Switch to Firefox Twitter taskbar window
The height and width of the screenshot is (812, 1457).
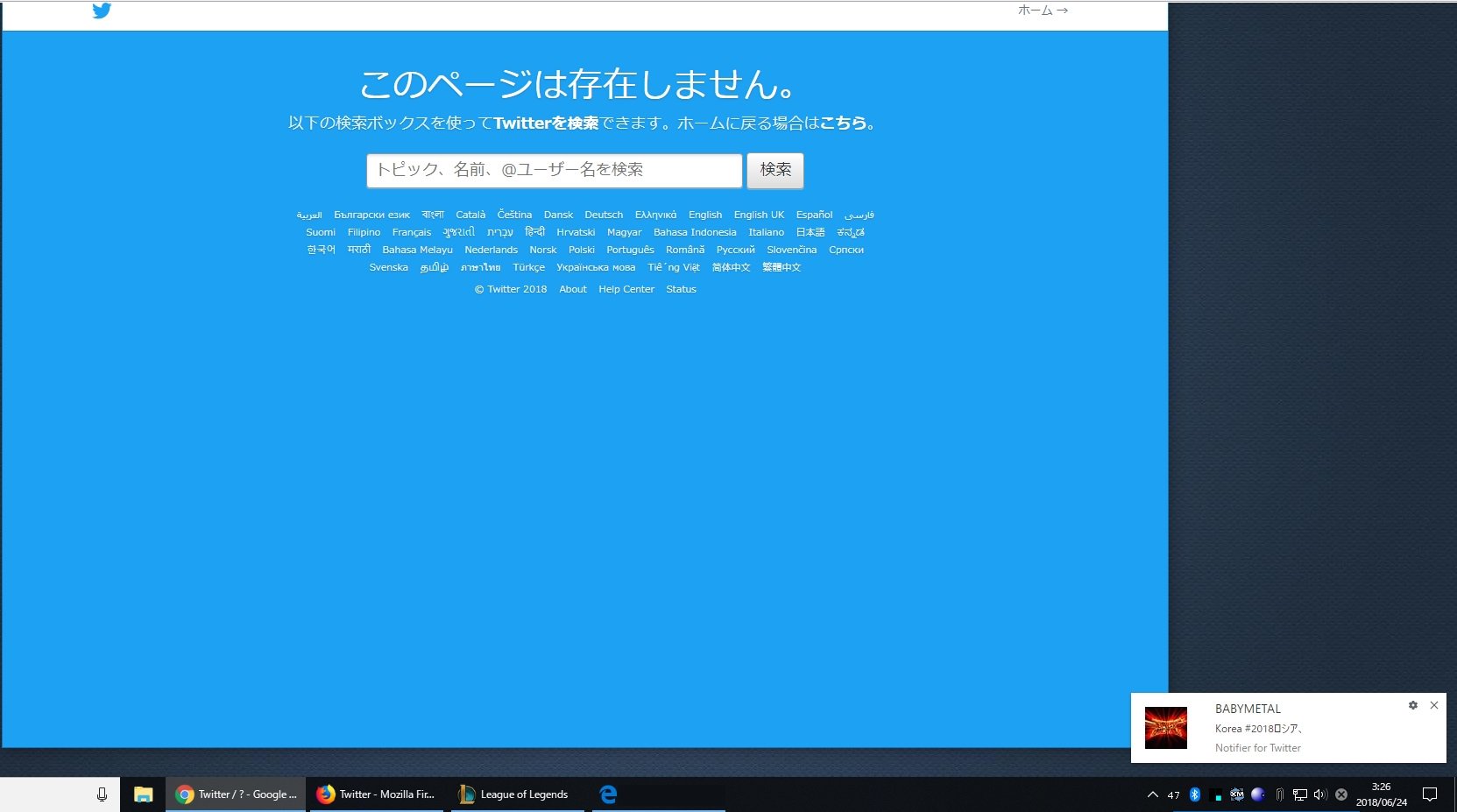377,794
